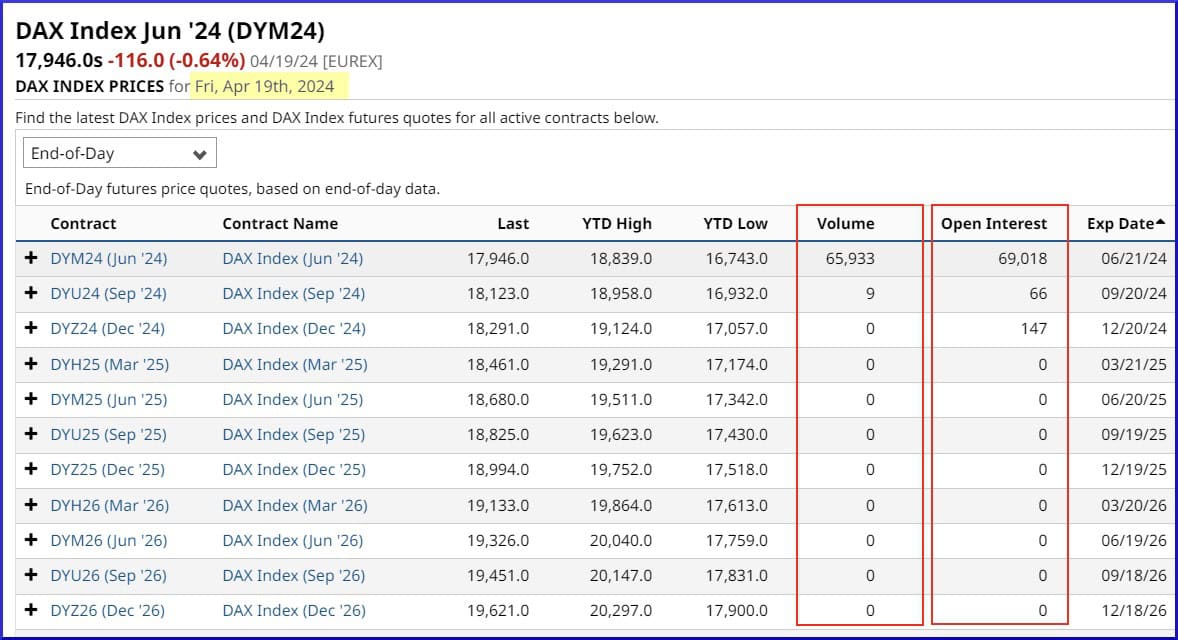Sort the table by Exp Date column
This screenshot has width=1178, height=640.
click(x=1126, y=223)
